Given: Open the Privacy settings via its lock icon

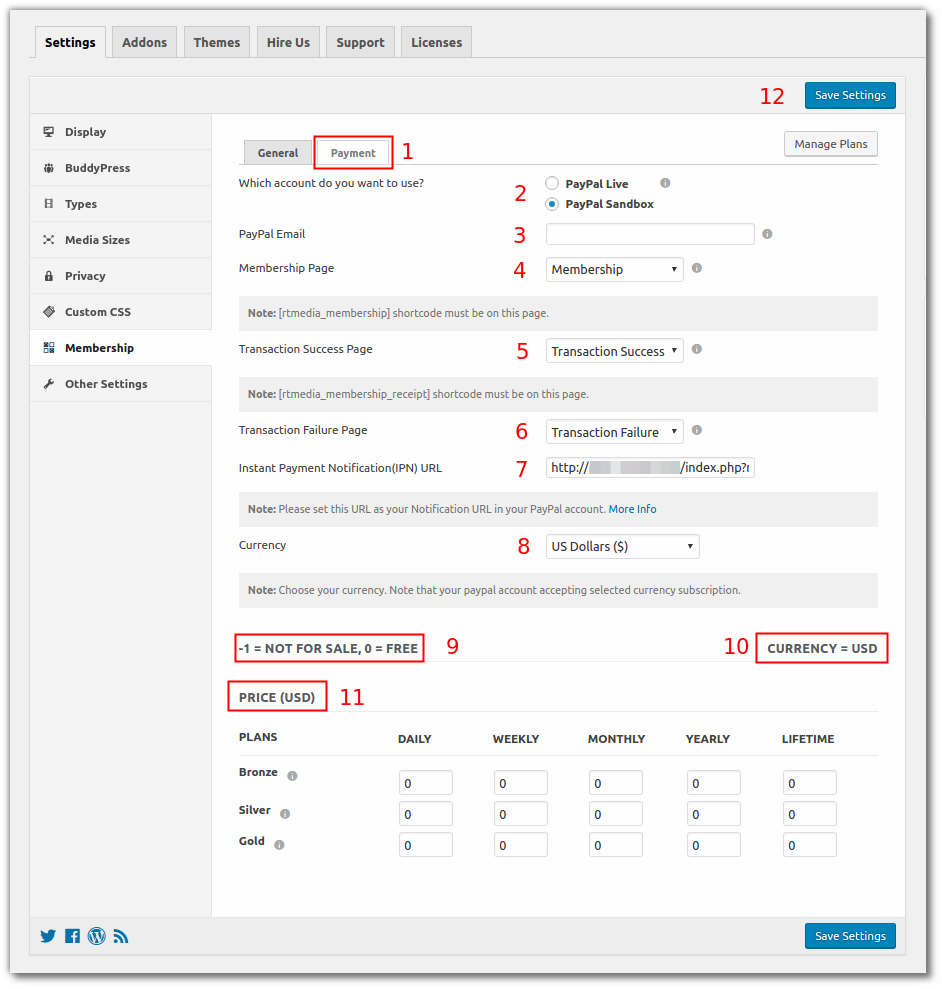Looking at the screenshot, I should pos(48,275).
